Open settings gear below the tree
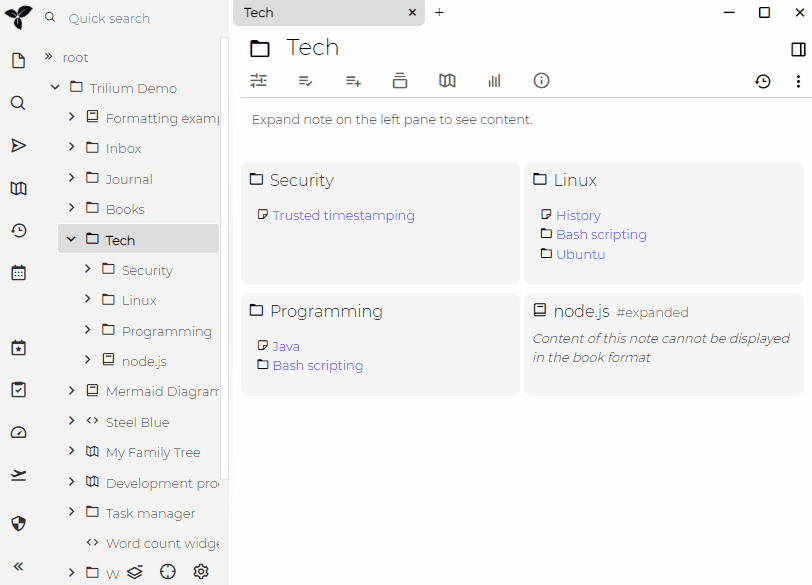812x585 pixels. 201,571
